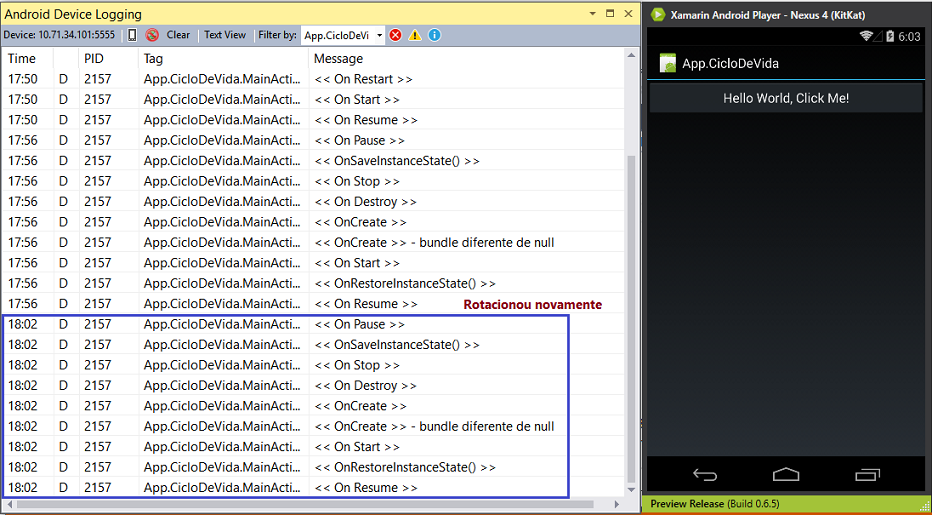
Task: Select the 17:56 OnSaveInstanceState() message
Action: point(396,161)
